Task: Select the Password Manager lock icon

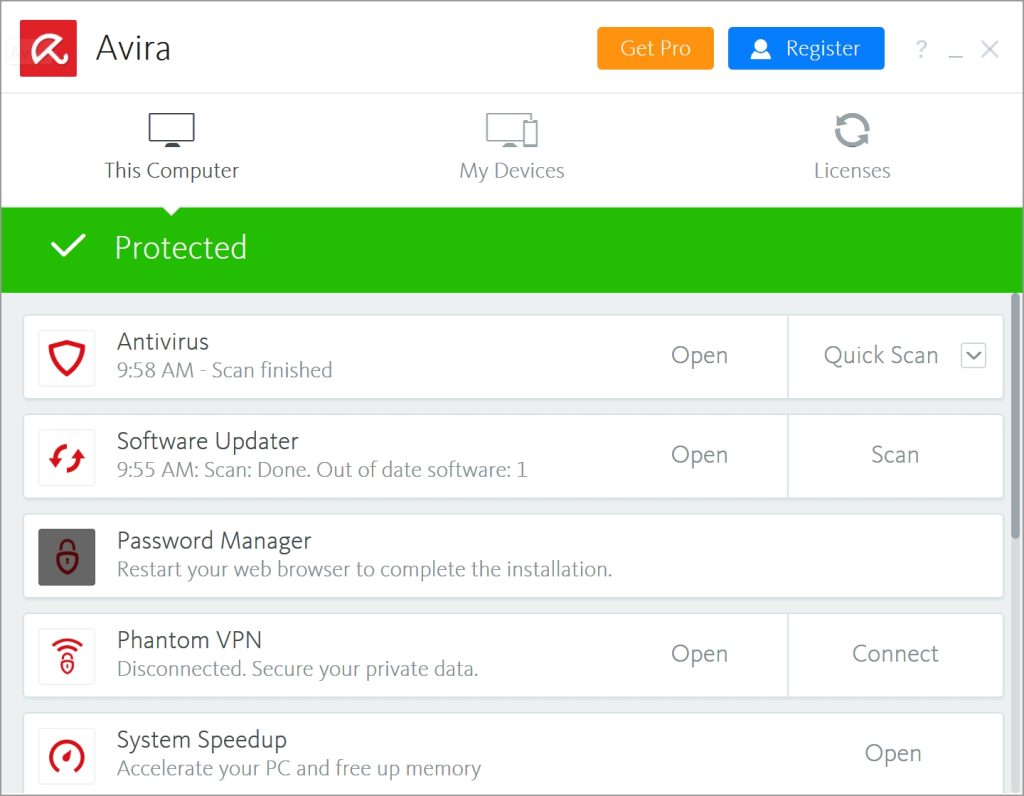Action: tap(66, 556)
